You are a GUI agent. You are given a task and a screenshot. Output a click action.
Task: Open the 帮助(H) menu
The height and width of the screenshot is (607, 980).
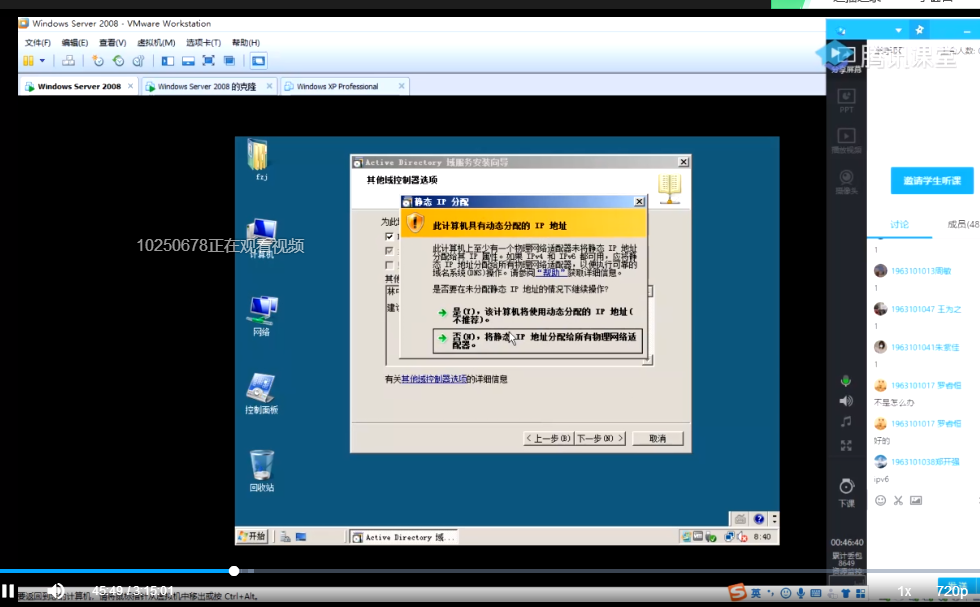coord(246,43)
